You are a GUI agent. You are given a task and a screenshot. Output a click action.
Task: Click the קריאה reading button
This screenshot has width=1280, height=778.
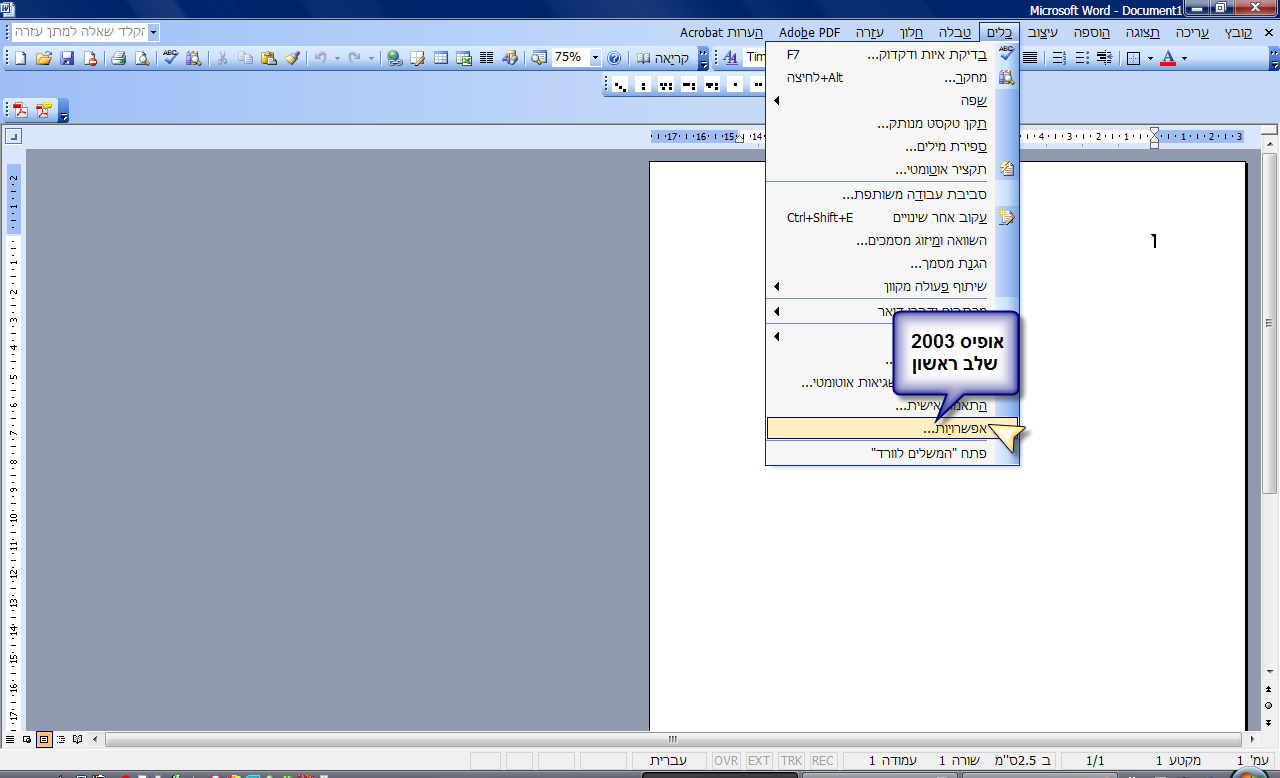coord(664,58)
